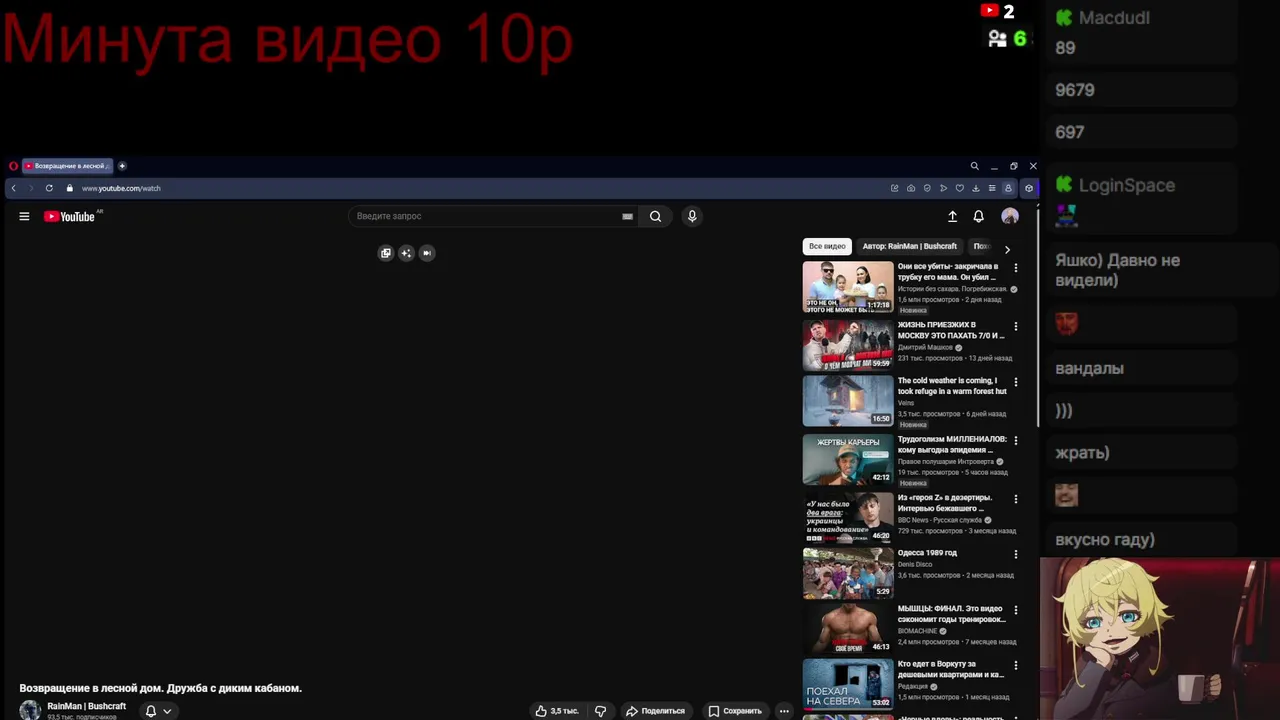The height and width of the screenshot is (720, 1280).
Task: Open three-dot menu for "Из героя Z"
Action: (x=1016, y=498)
